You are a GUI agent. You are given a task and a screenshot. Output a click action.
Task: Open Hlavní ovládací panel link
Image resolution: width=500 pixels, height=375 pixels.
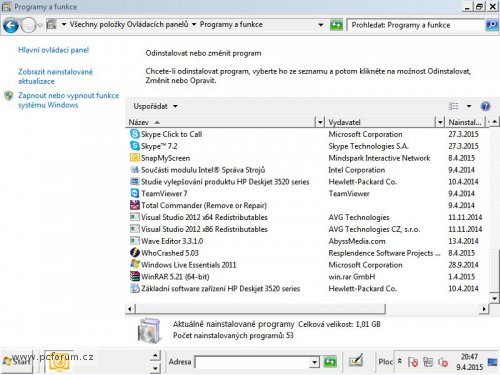53,50
